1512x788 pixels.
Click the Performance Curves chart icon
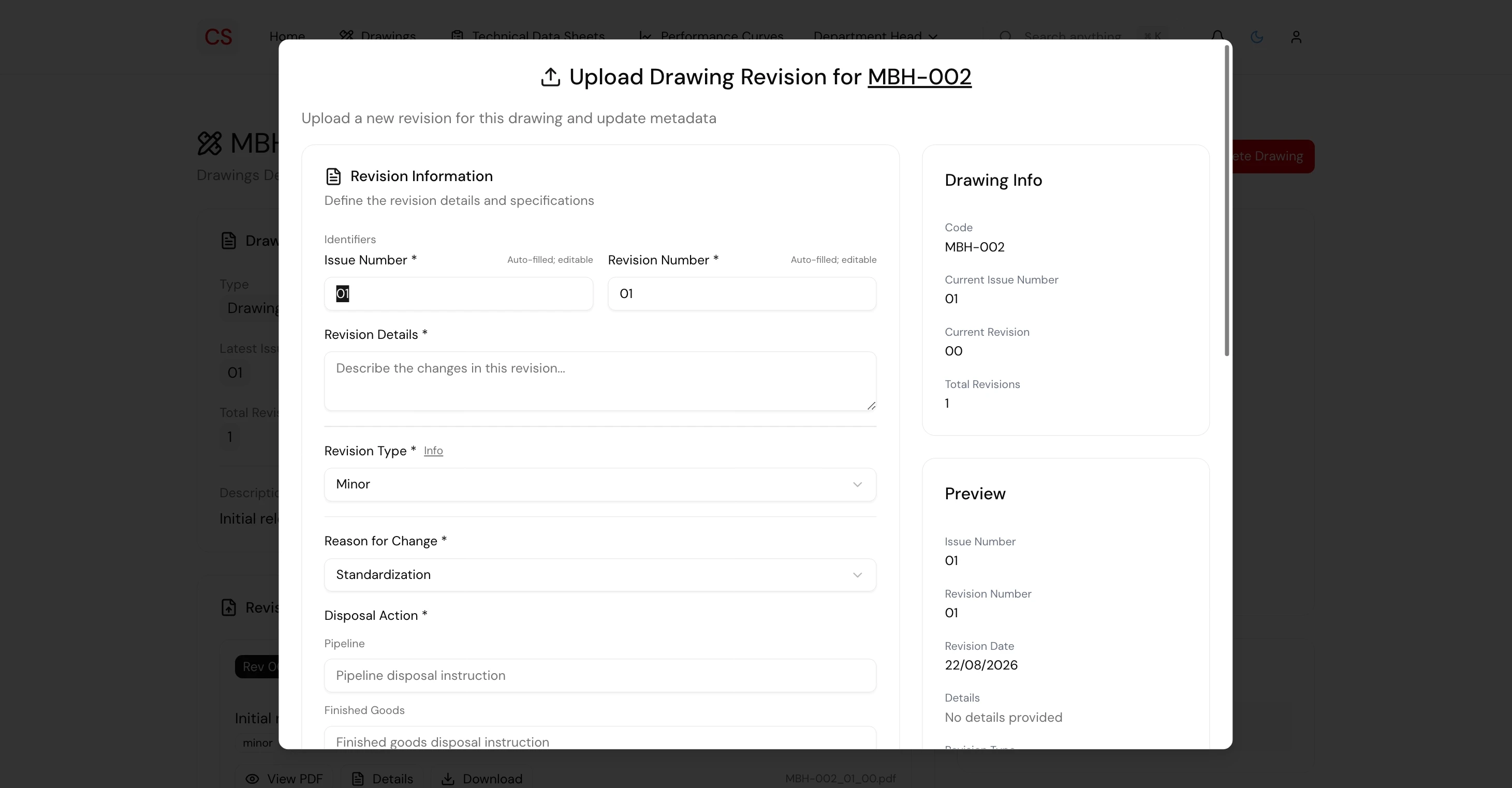click(x=645, y=36)
